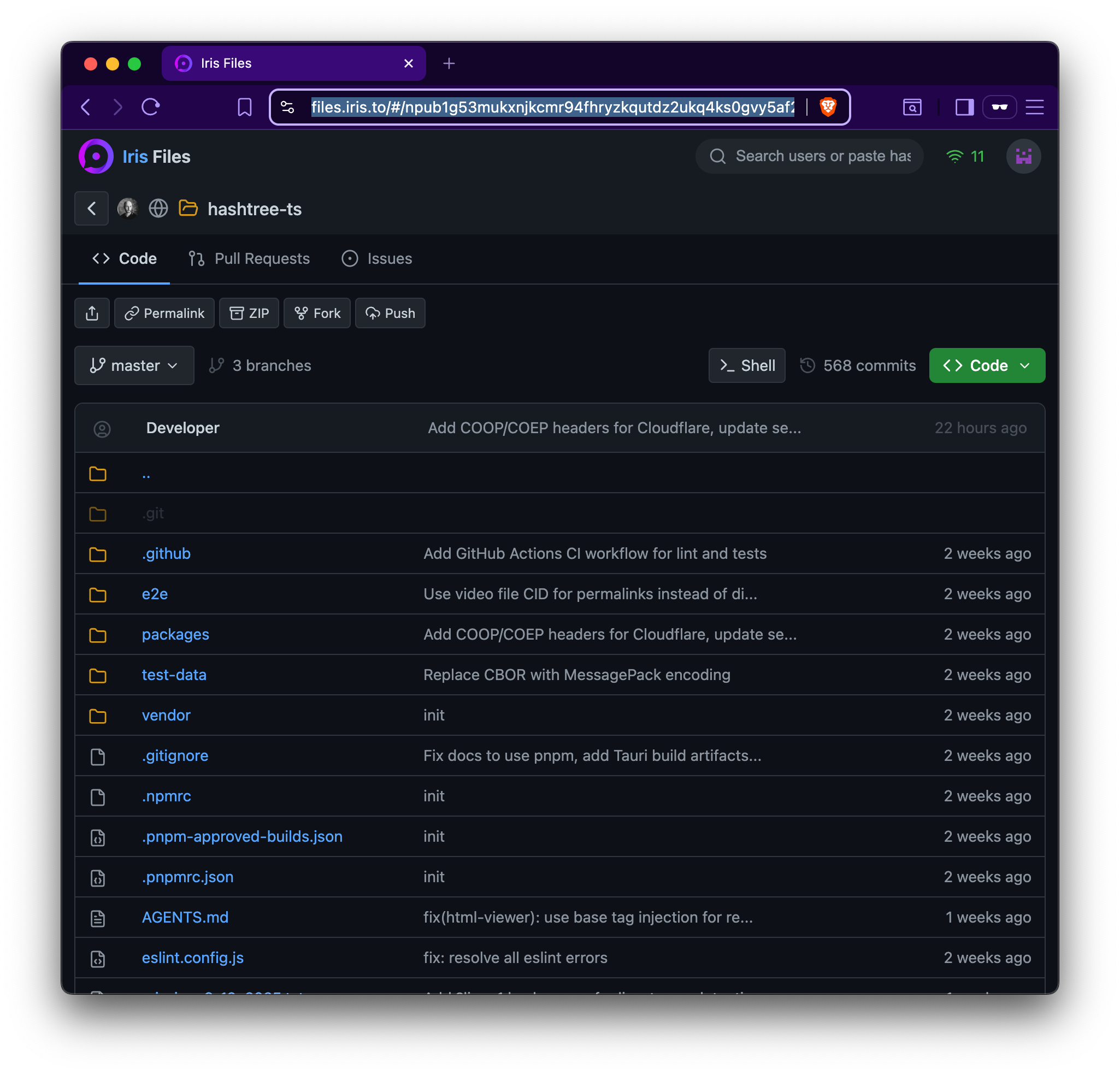This screenshot has height=1075, width=1120.
Task: Toggle the glasses mode button
Action: (x=999, y=107)
